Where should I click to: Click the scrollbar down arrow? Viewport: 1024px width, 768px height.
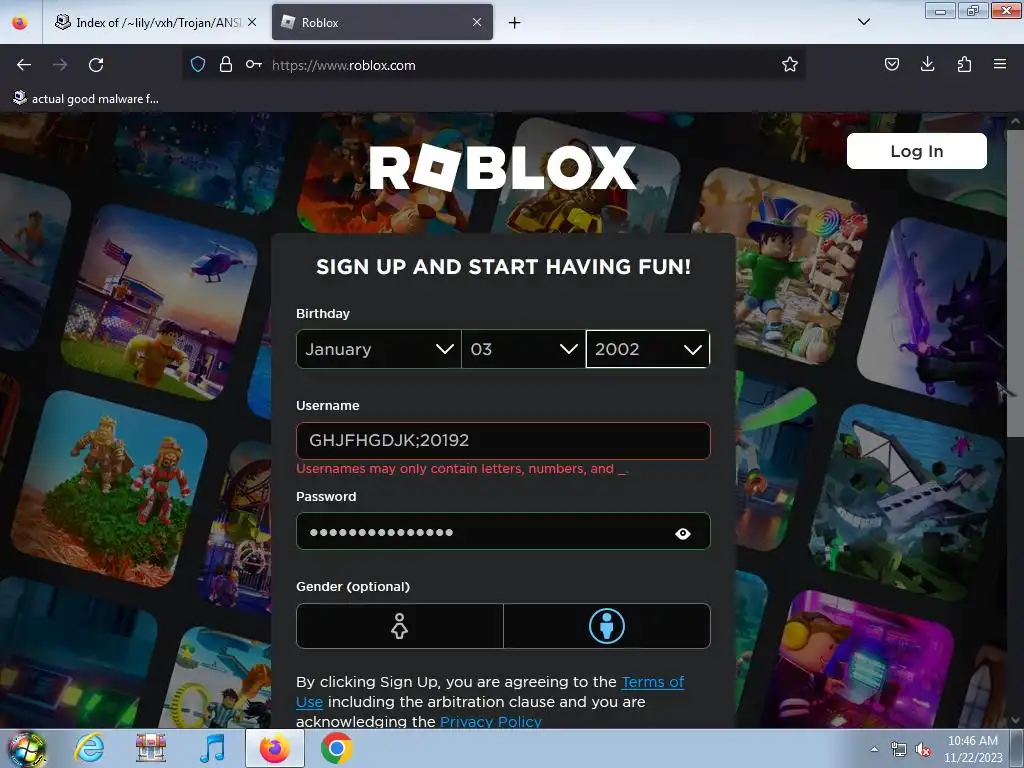point(1015,721)
